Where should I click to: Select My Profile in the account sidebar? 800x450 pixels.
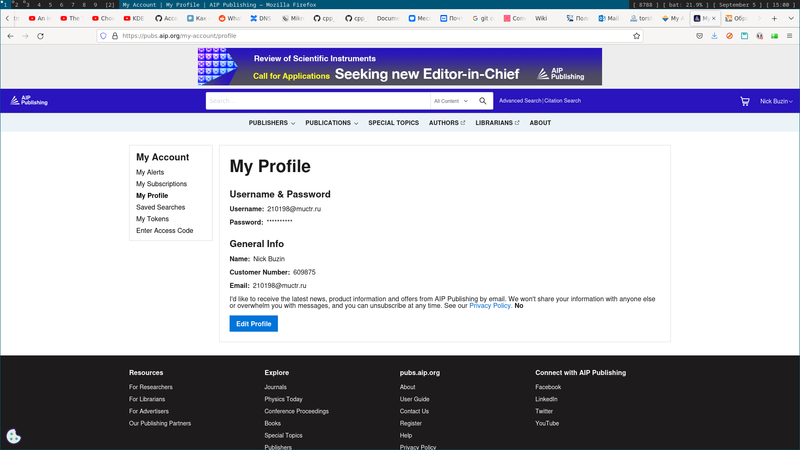152,196
